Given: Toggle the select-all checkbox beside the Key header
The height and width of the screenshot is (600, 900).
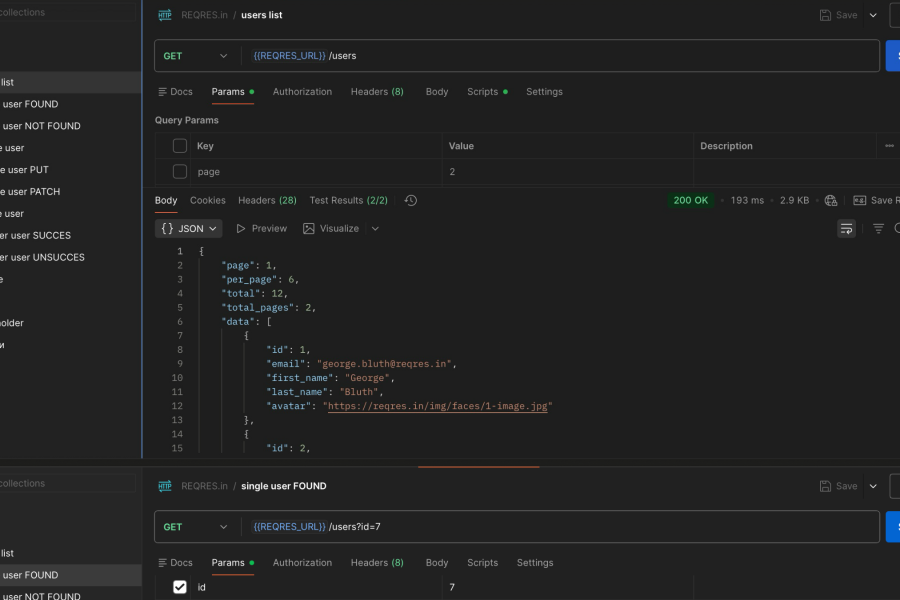Looking at the screenshot, I should click(180, 146).
